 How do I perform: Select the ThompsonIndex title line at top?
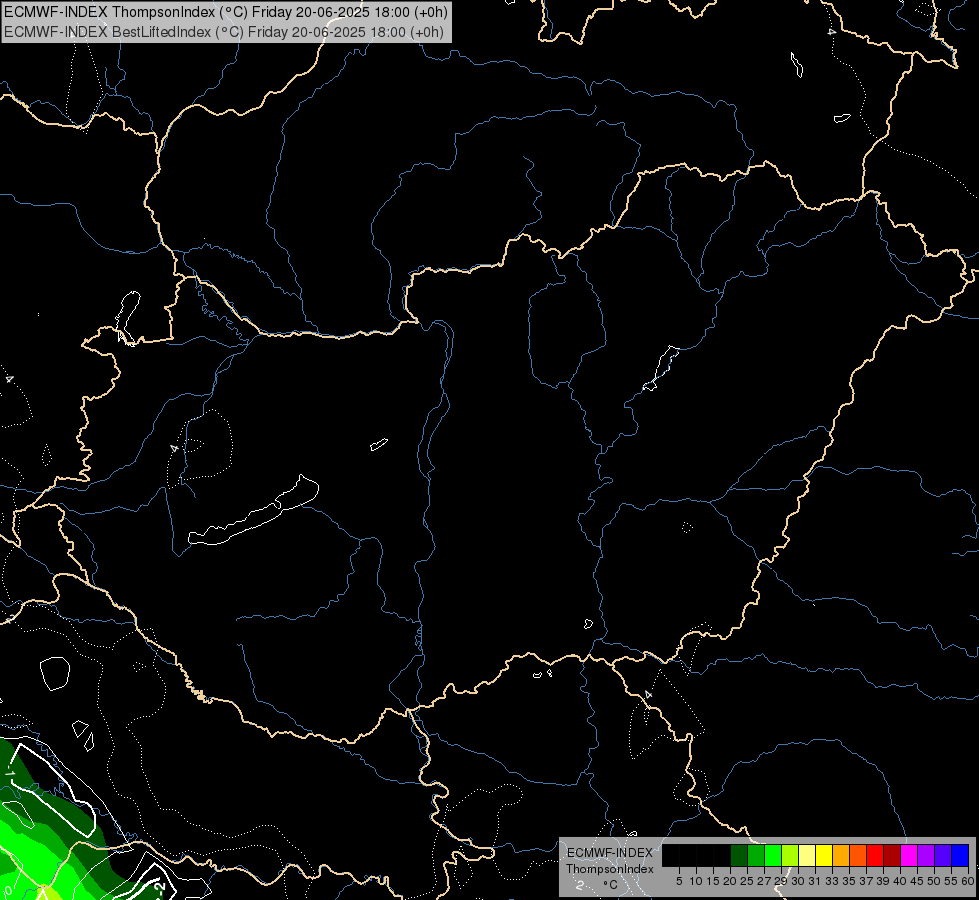coord(226,12)
